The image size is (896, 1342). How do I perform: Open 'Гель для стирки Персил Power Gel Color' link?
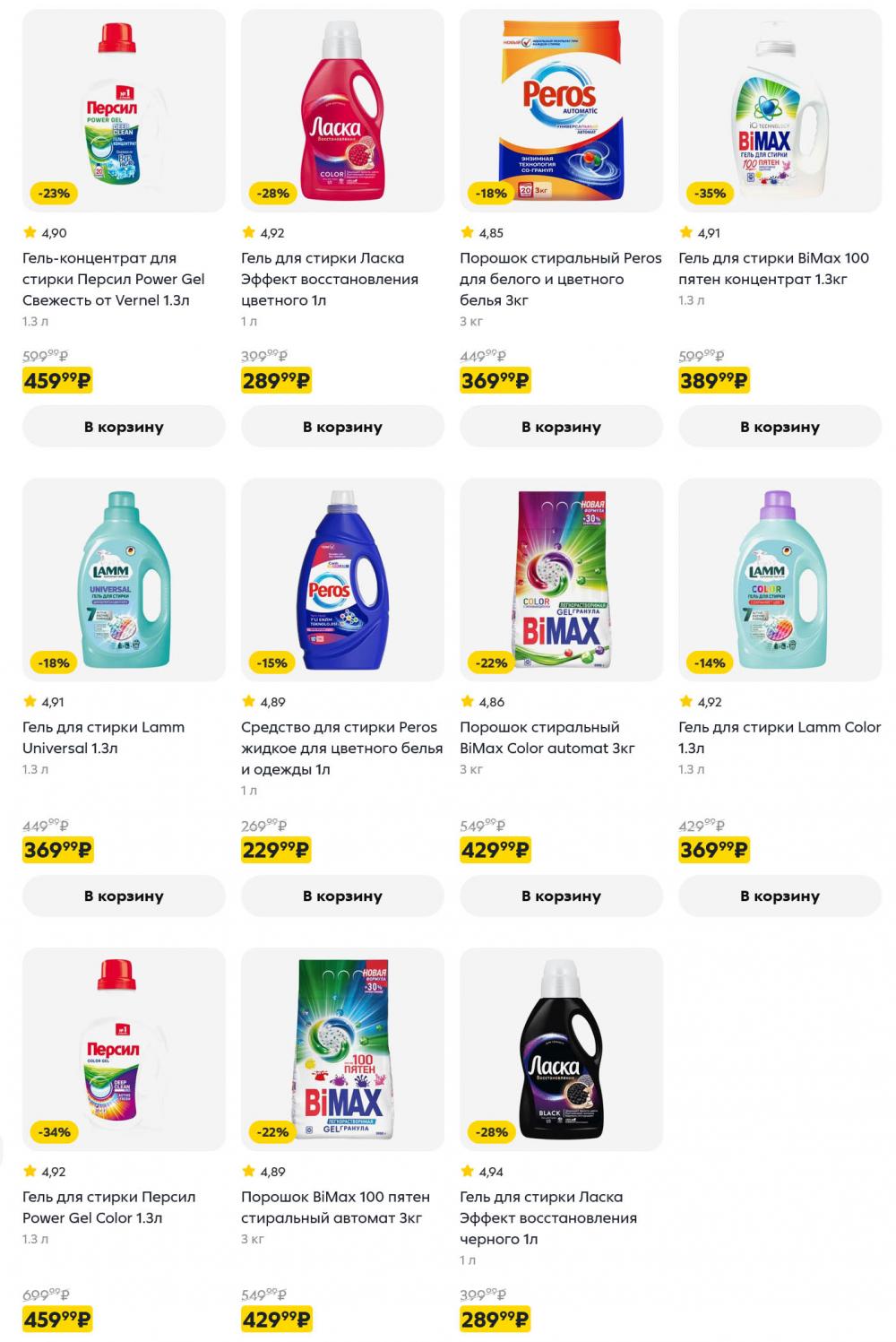click(x=108, y=1207)
